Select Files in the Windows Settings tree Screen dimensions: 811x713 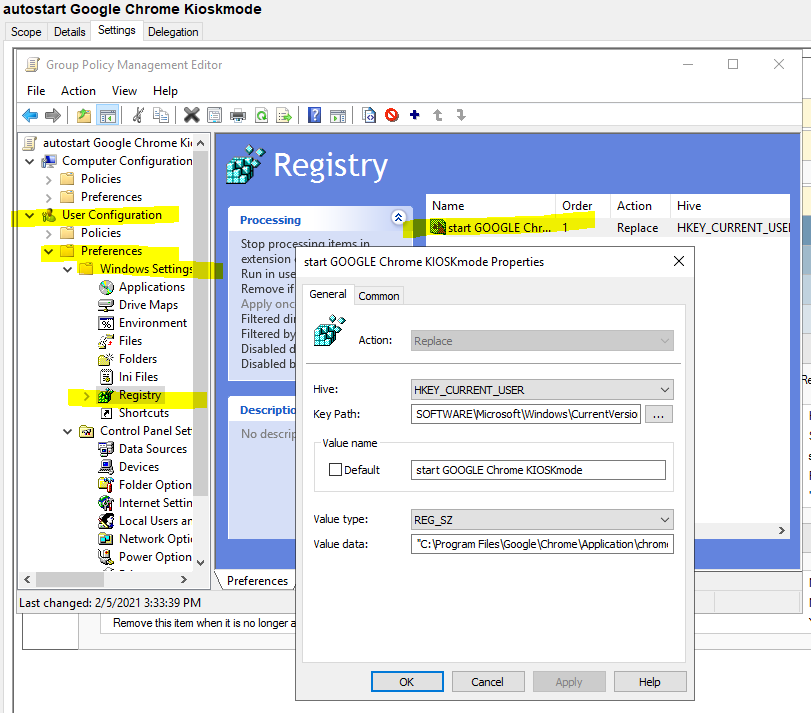pos(130,341)
